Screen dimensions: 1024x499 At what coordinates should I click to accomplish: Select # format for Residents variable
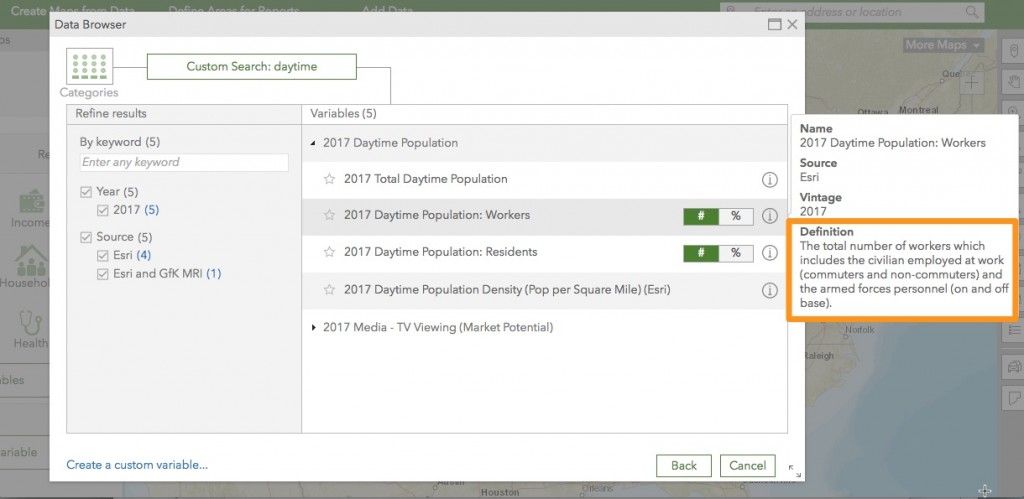pos(701,253)
